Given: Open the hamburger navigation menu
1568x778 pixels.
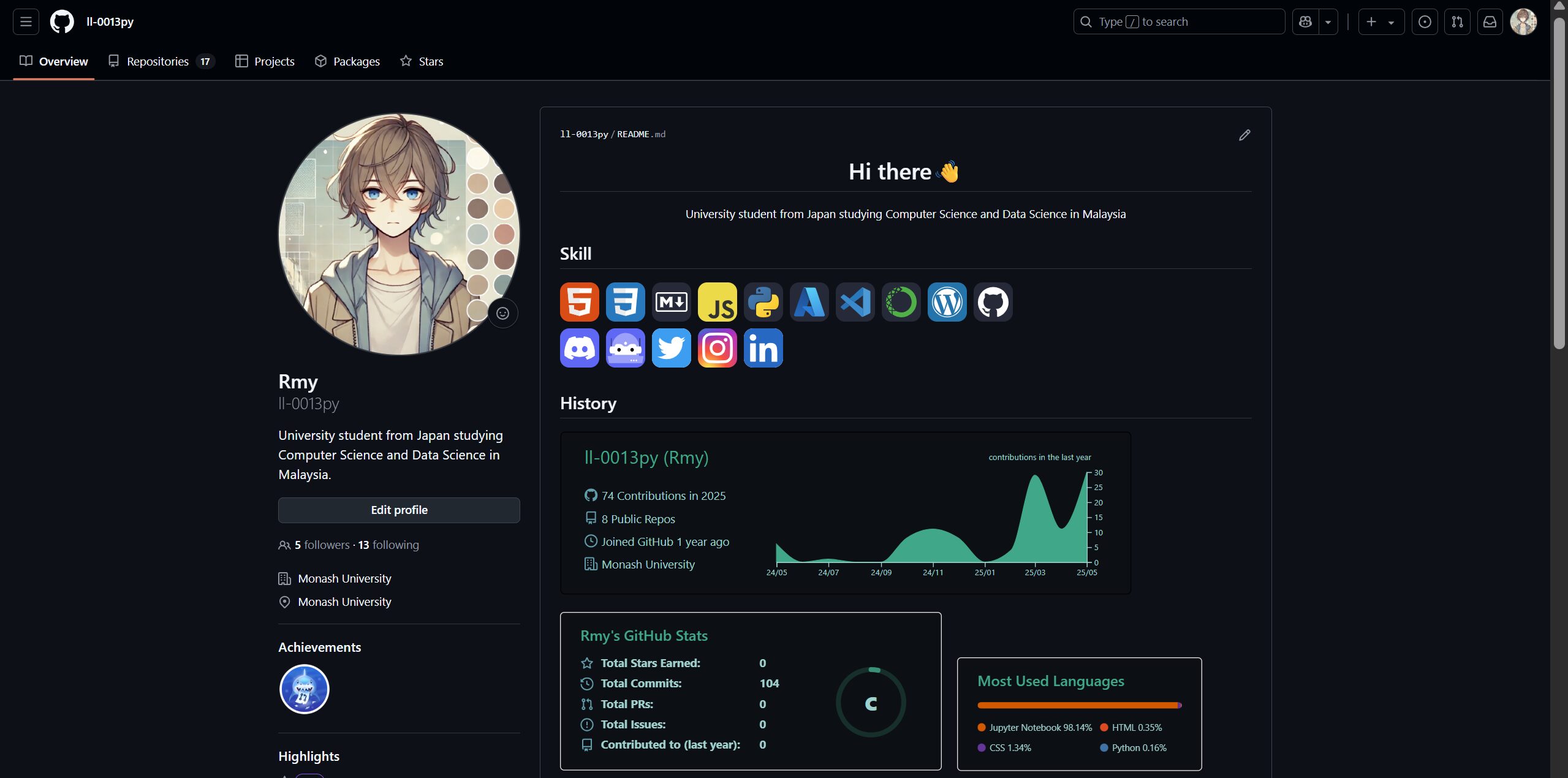Looking at the screenshot, I should (x=26, y=21).
